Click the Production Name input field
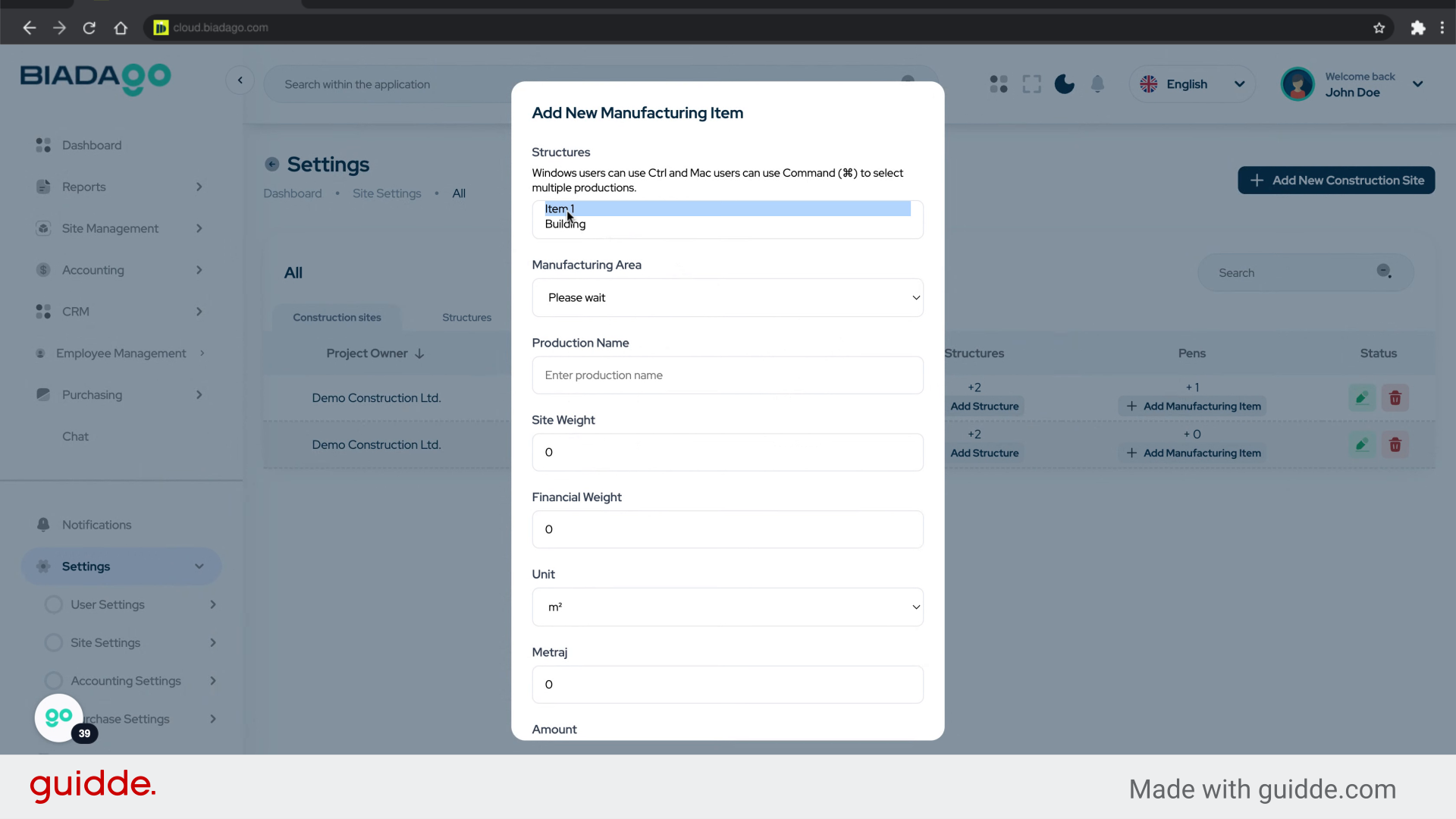The image size is (1456, 819). point(727,375)
